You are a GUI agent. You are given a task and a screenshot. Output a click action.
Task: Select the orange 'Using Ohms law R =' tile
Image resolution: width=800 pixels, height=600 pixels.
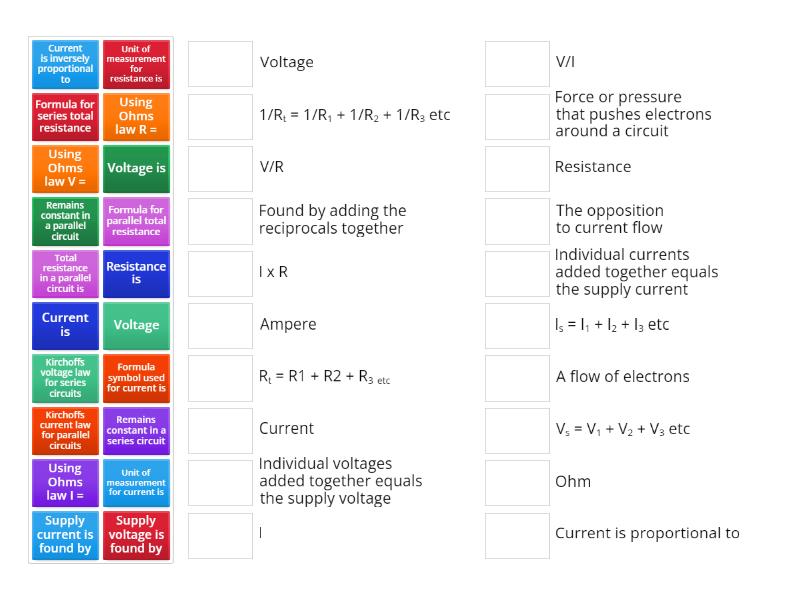coord(136,116)
